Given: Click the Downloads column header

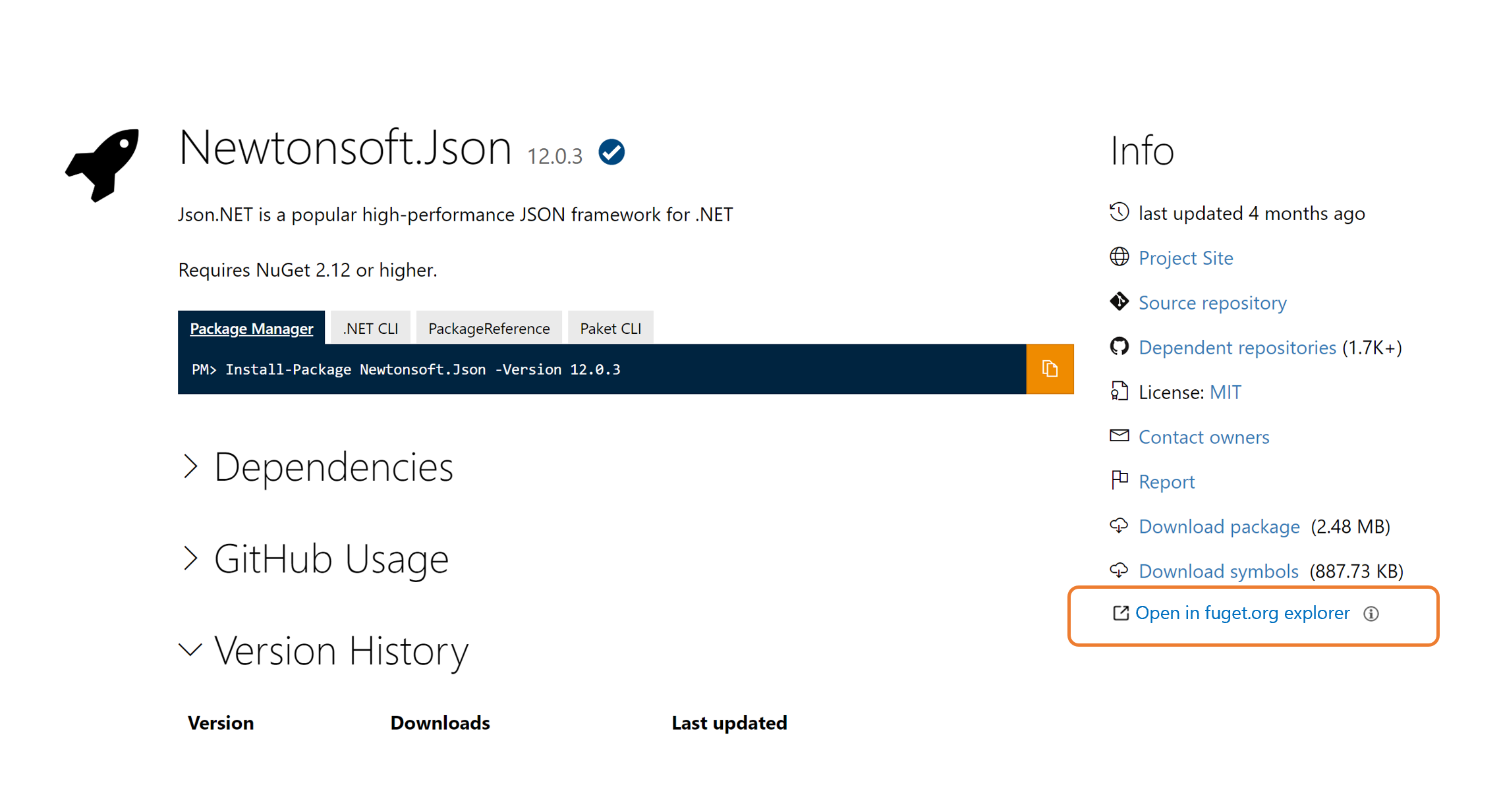Looking at the screenshot, I should click(x=440, y=723).
